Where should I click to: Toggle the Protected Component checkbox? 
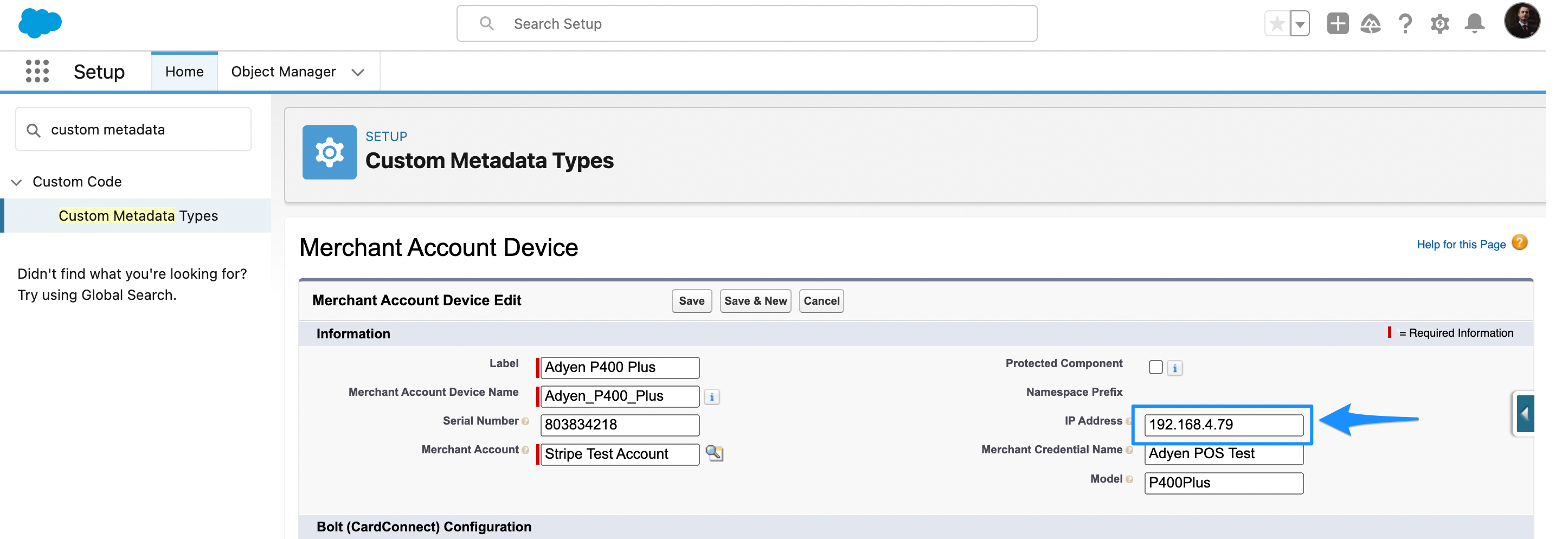click(1155, 367)
